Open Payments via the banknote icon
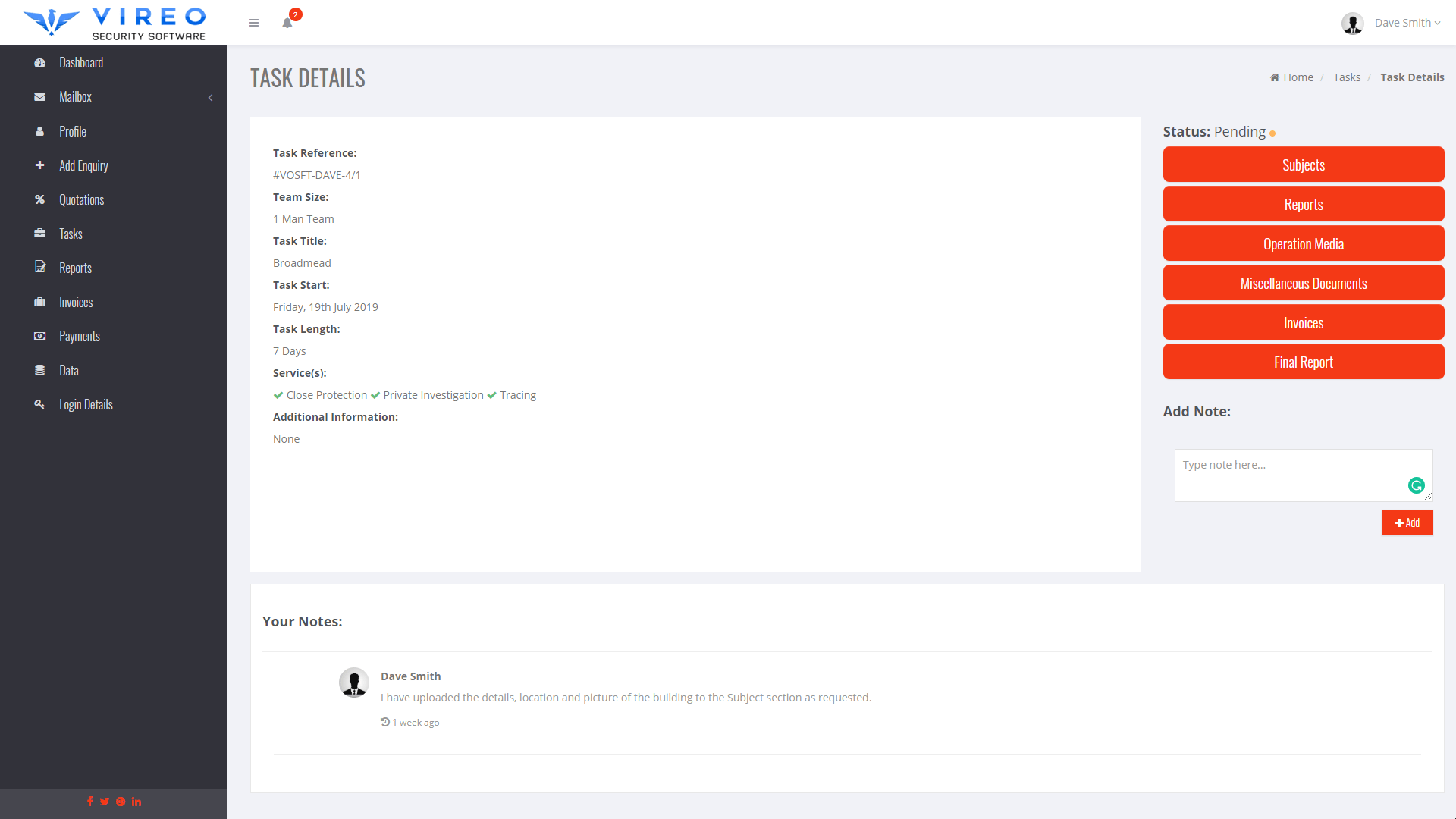1456x819 pixels. (39, 336)
